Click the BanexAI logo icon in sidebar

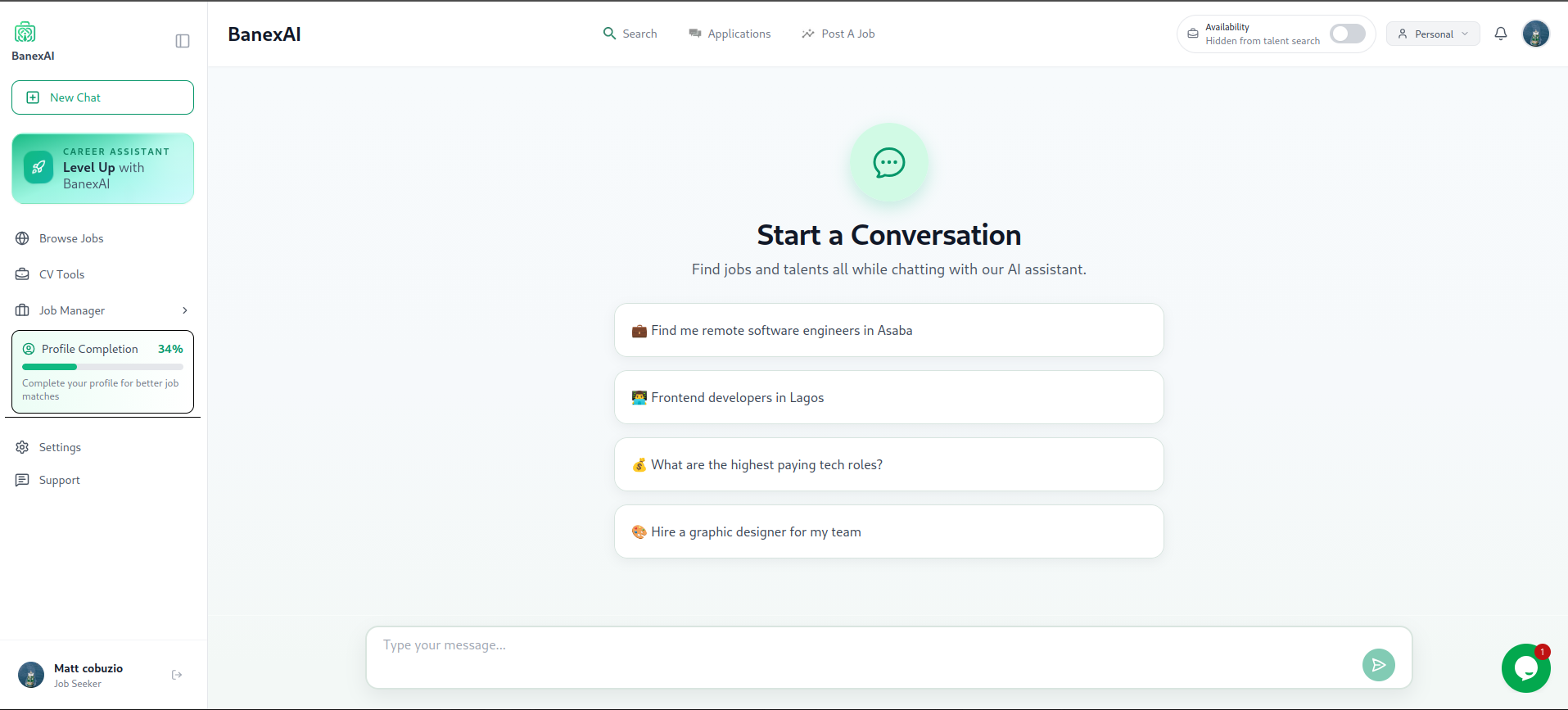click(x=25, y=32)
